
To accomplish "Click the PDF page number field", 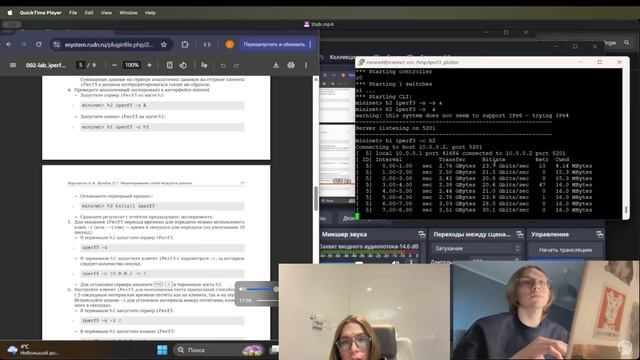I will [80, 65].
